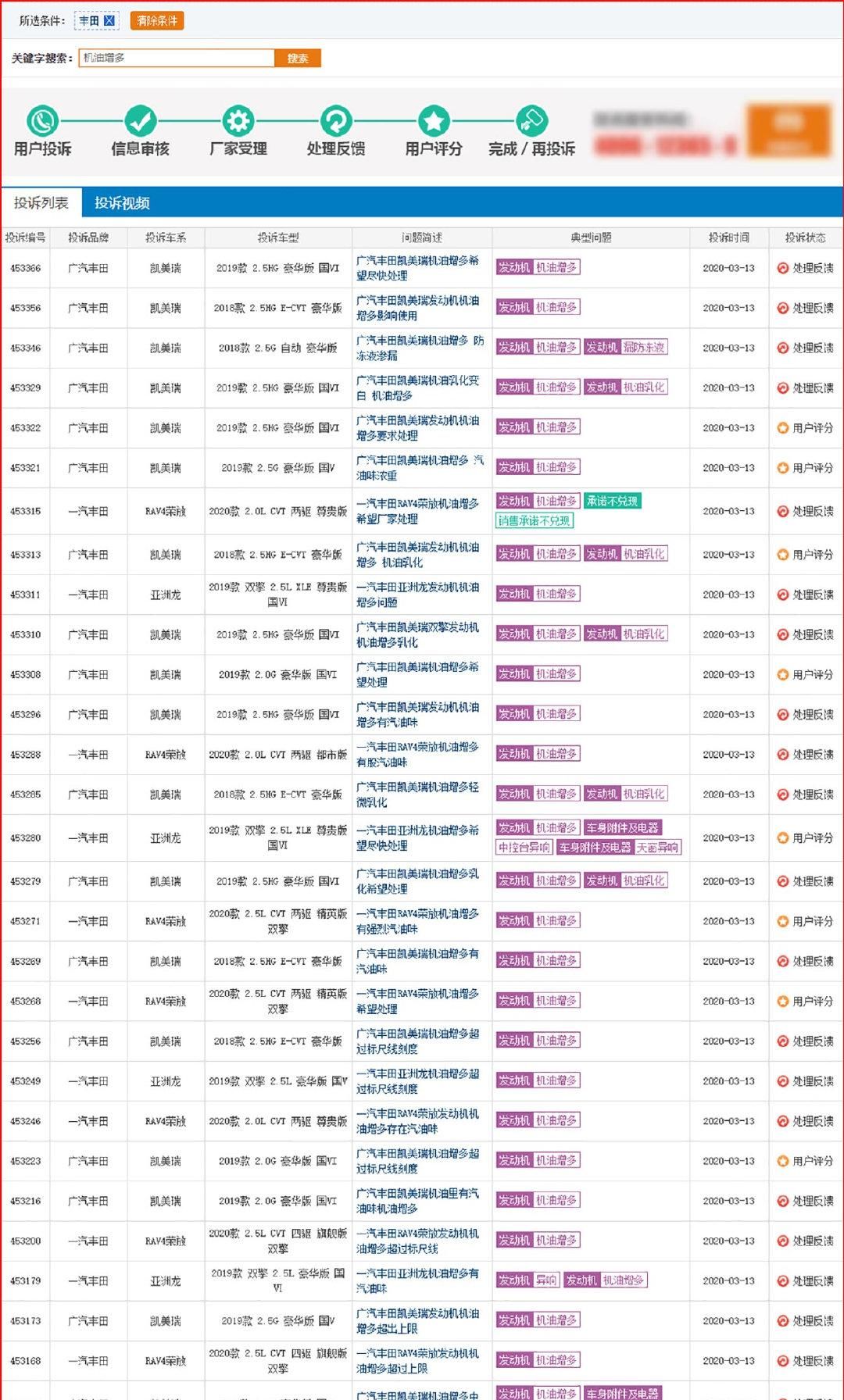Viewport: 844px width, 1400px height.
Task: Open complaint 453315 RAV4荣放 description link
Action: [x=418, y=511]
